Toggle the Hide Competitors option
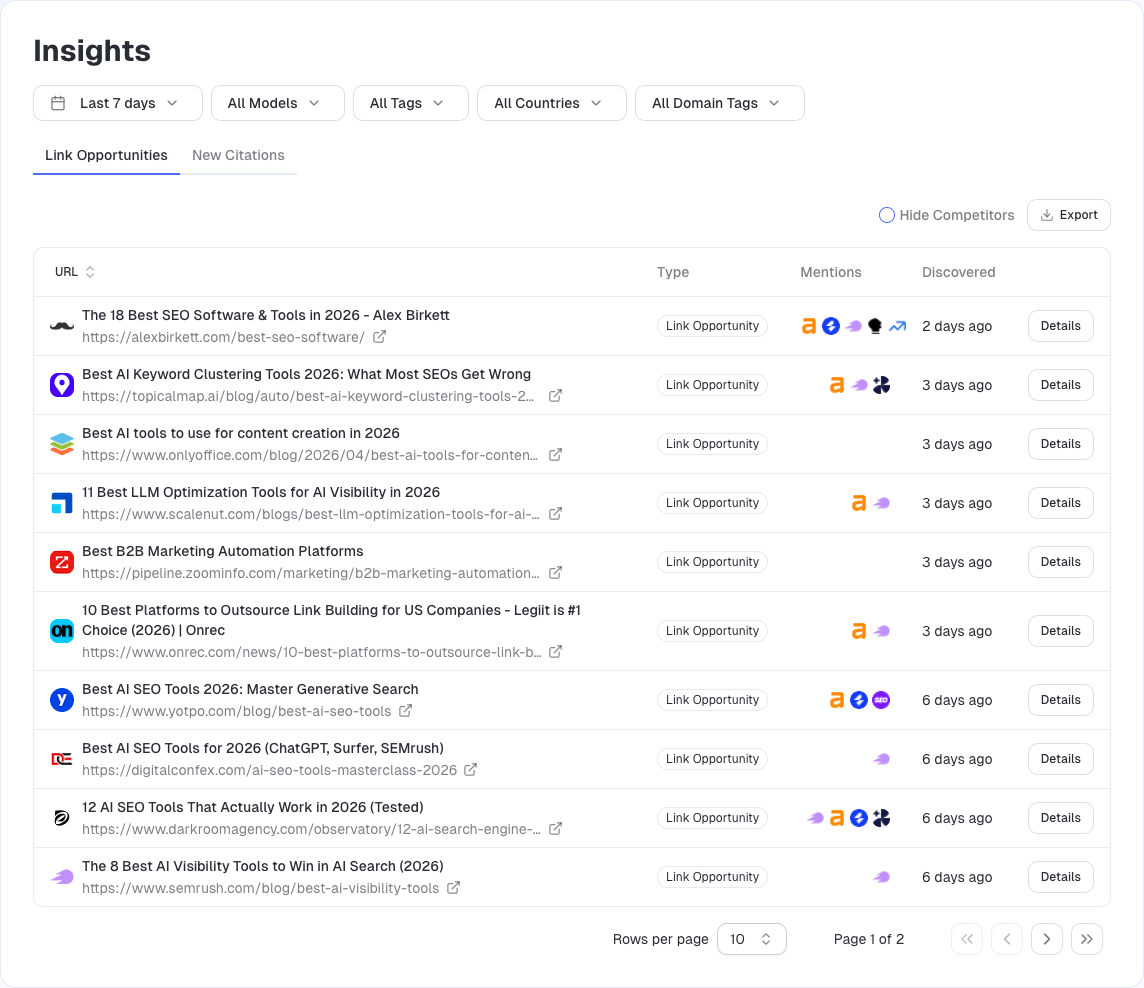Screen dimensions: 1144x988 (886, 215)
